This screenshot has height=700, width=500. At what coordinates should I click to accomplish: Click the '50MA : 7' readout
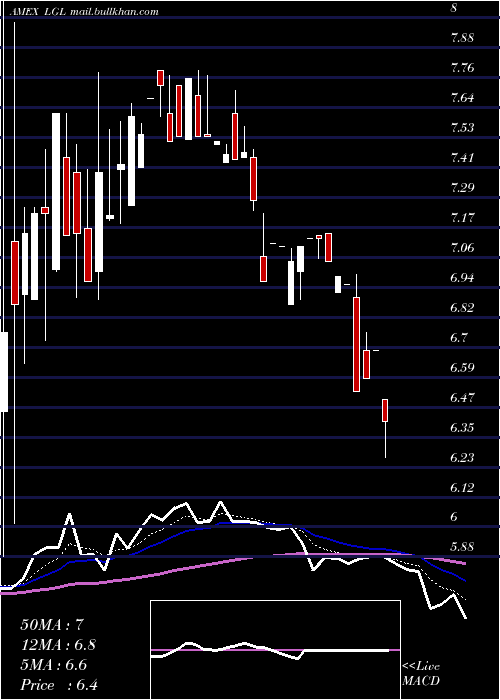[52, 625]
